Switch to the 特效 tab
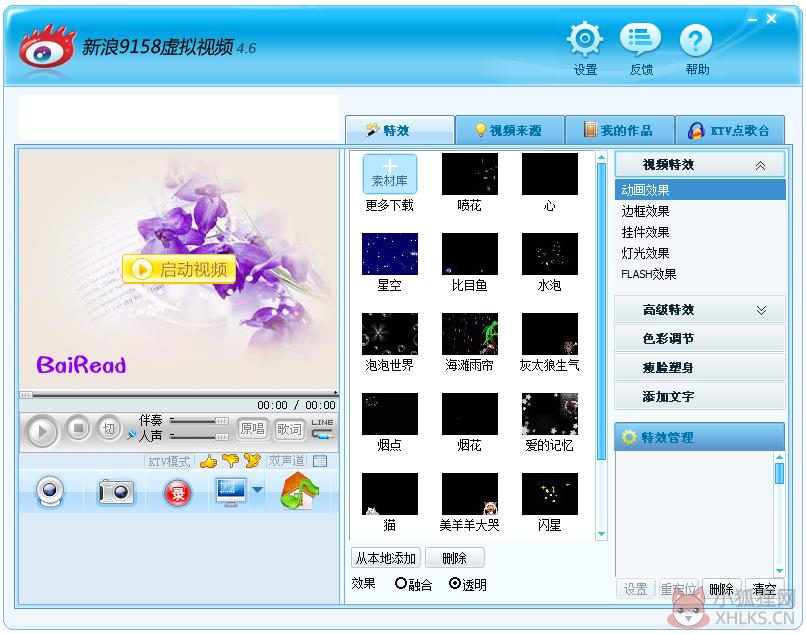Image resolution: width=806 pixels, height=634 pixels. [400, 130]
